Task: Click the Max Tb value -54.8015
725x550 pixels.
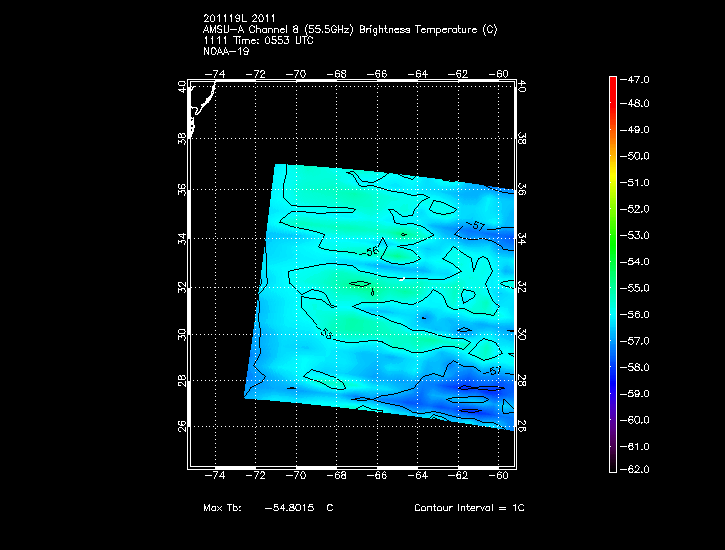Action: click(288, 508)
